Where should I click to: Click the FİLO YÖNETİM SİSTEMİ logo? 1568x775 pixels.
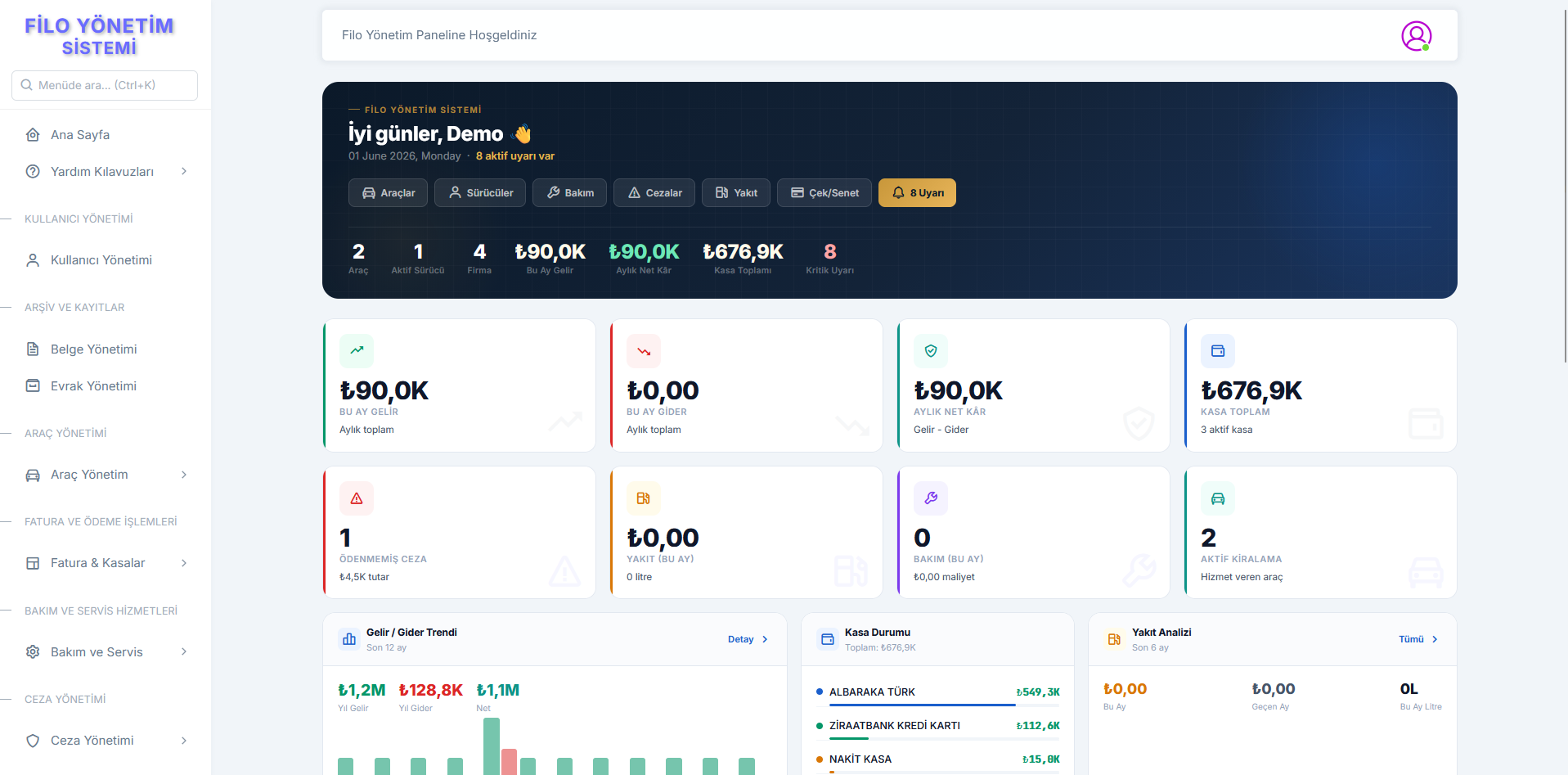(x=99, y=37)
